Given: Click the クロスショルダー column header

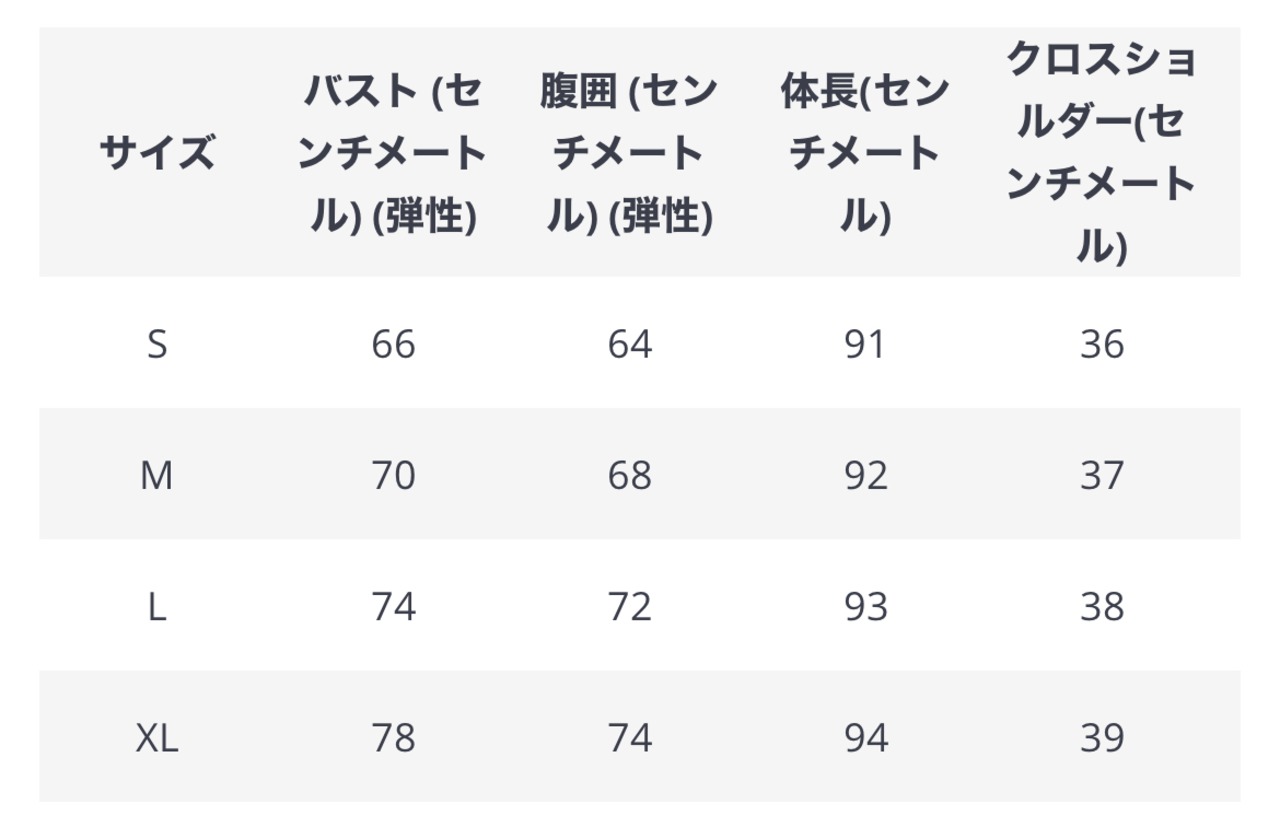Looking at the screenshot, I should (x=1102, y=154).
